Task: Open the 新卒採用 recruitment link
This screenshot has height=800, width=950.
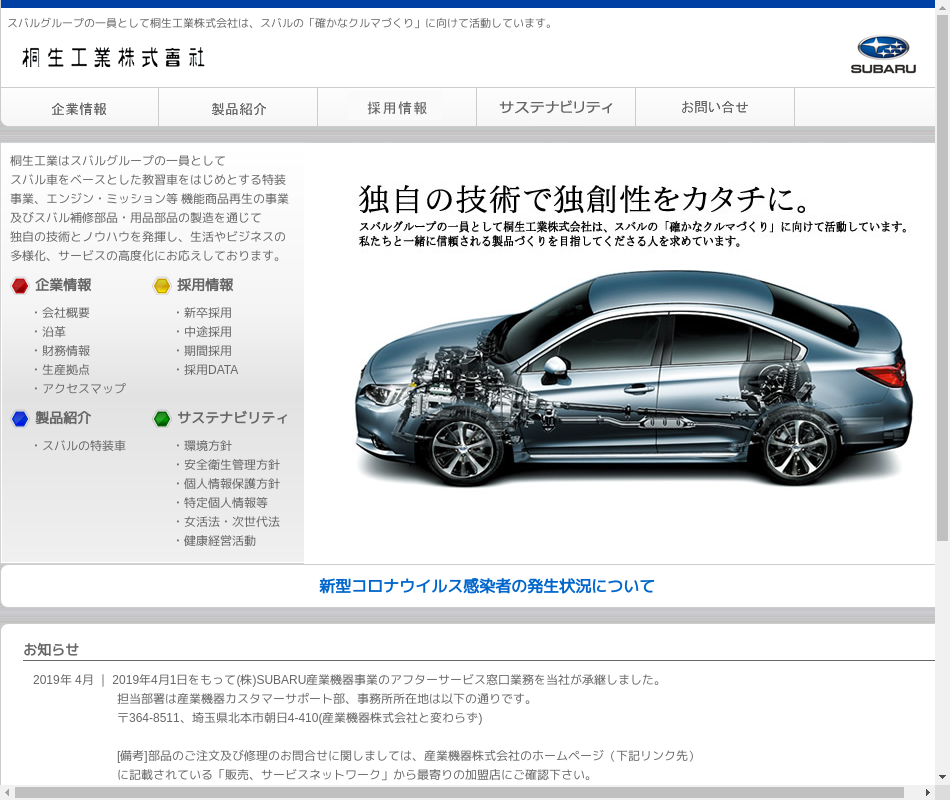Action: pyautogui.click(x=208, y=313)
